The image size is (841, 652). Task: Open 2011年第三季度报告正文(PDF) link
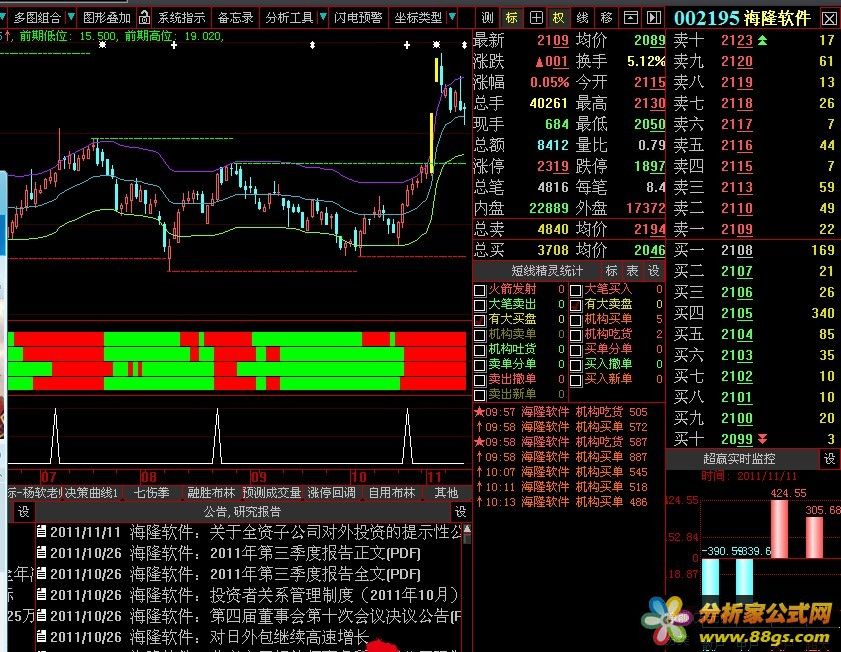coord(315,553)
